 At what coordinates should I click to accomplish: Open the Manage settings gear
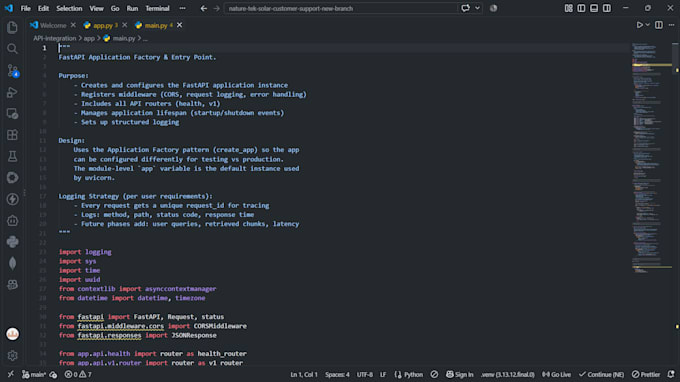12,356
